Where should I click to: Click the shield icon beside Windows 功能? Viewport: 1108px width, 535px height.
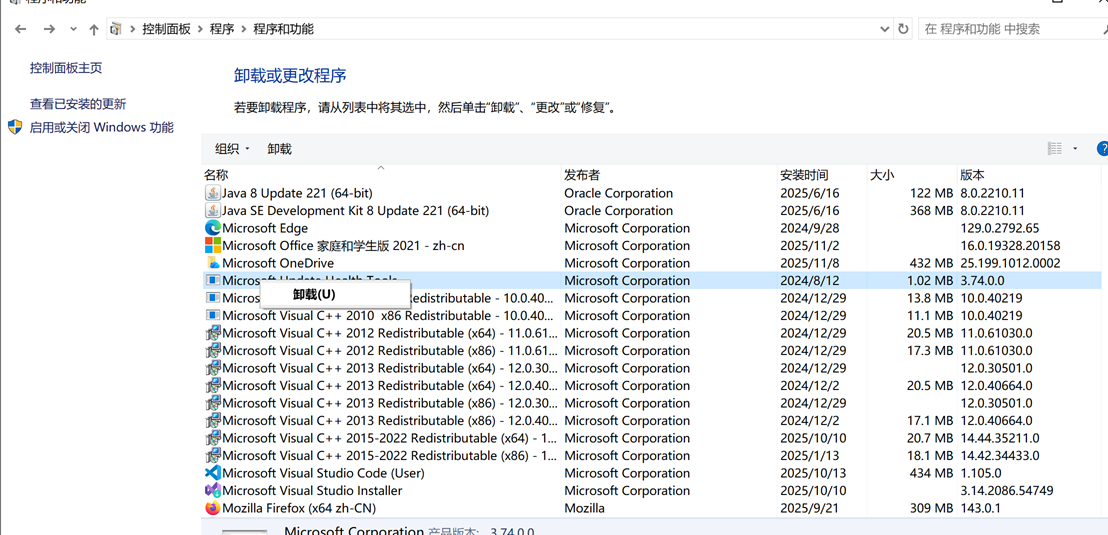[15, 127]
